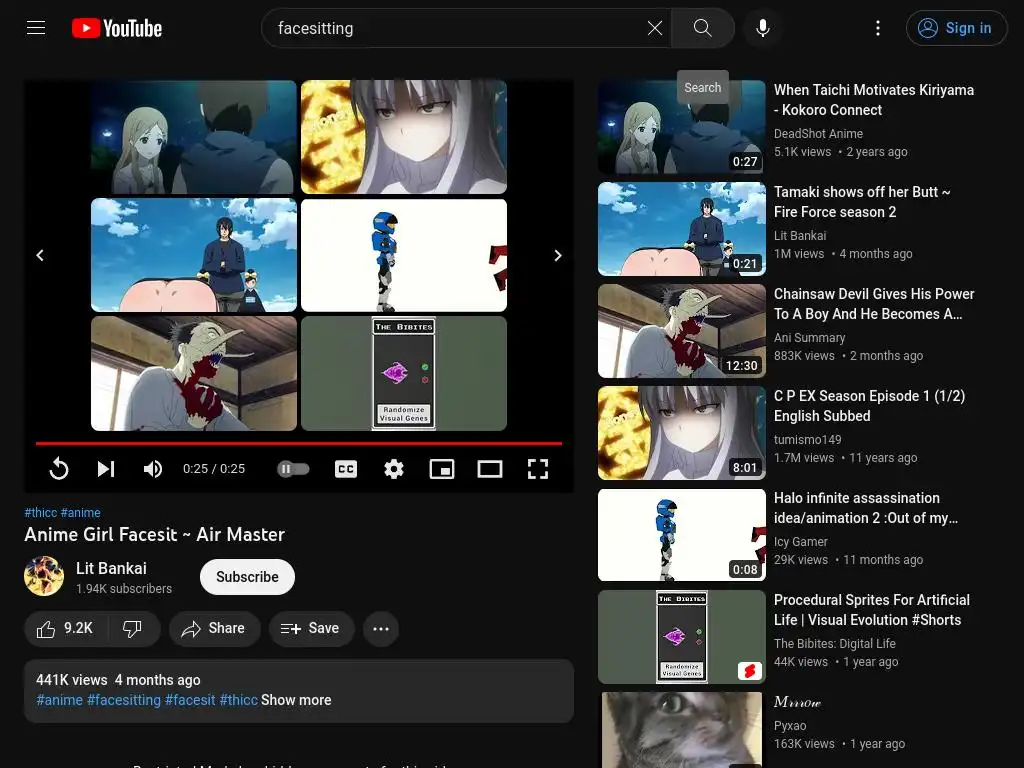Click '441K views 4 months ago' text
The width and height of the screenshot is (1024, 768).
[x=118, y=680]
